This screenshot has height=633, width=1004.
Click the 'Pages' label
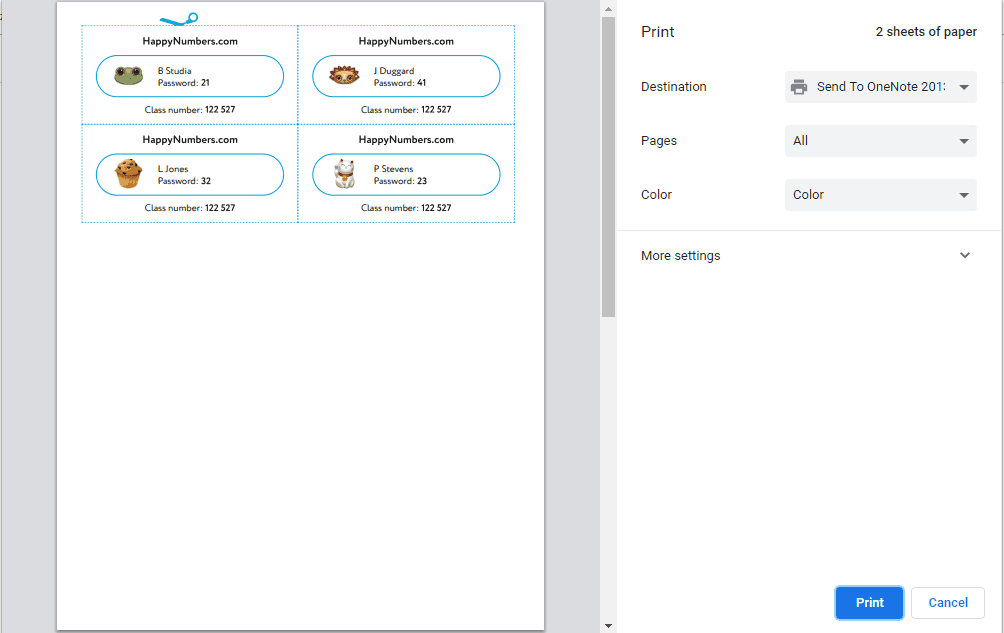659,141
